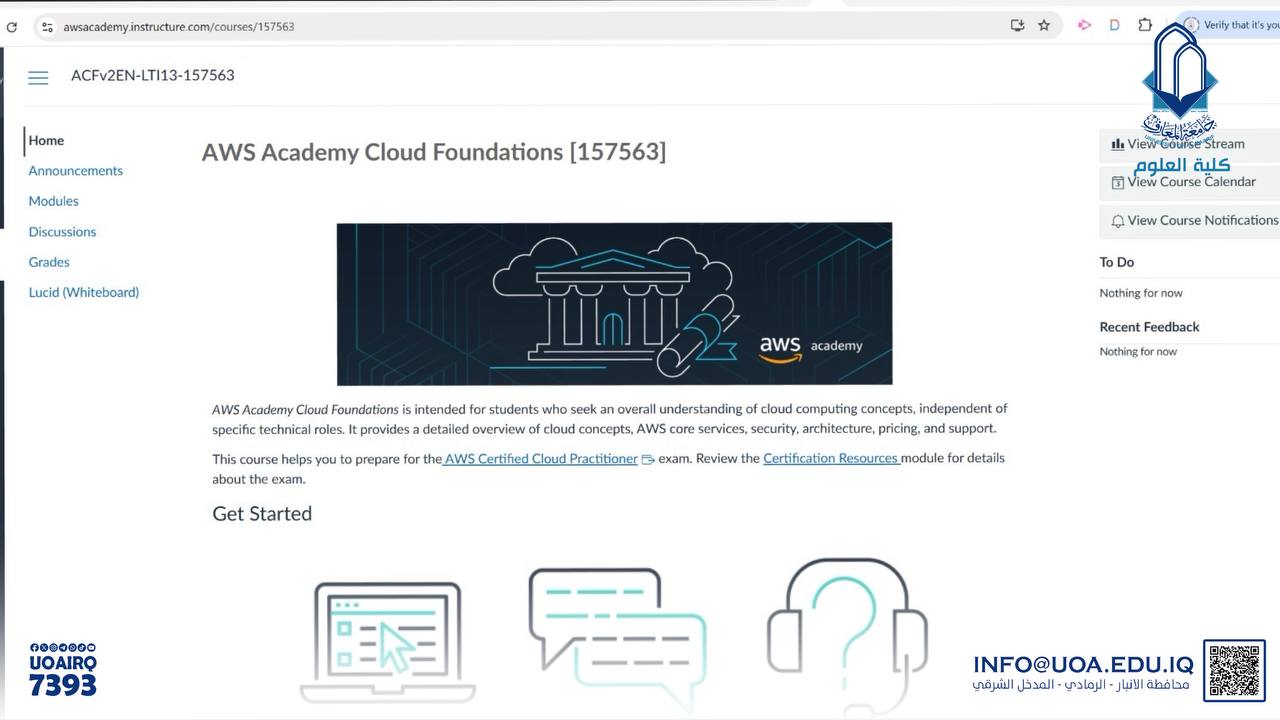Viewport: 1280px width, 720px height.
Task: Open Announcements in the course sidebar
Action: [75, 171]
